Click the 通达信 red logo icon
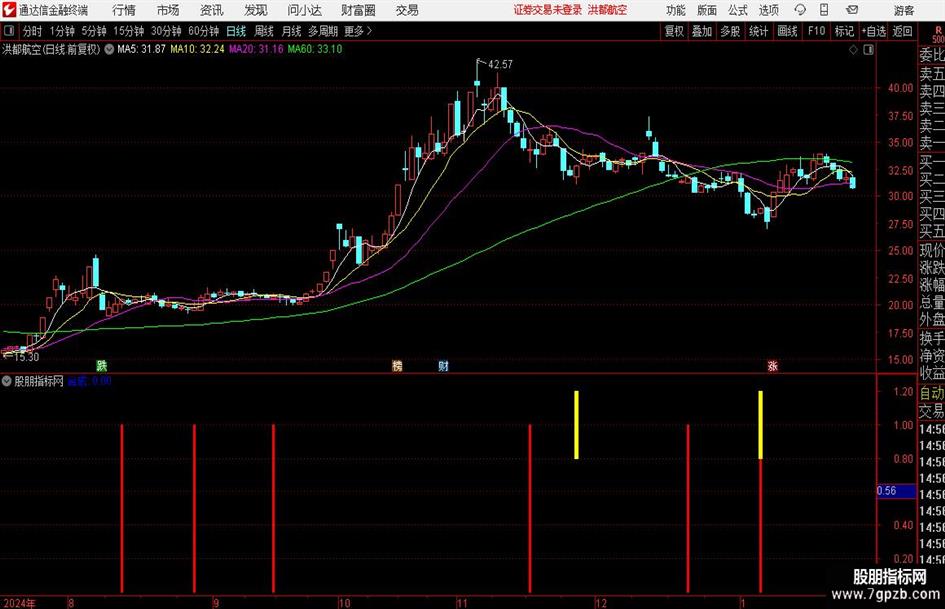Screen dimensions: 945x609 coord(8,10)
